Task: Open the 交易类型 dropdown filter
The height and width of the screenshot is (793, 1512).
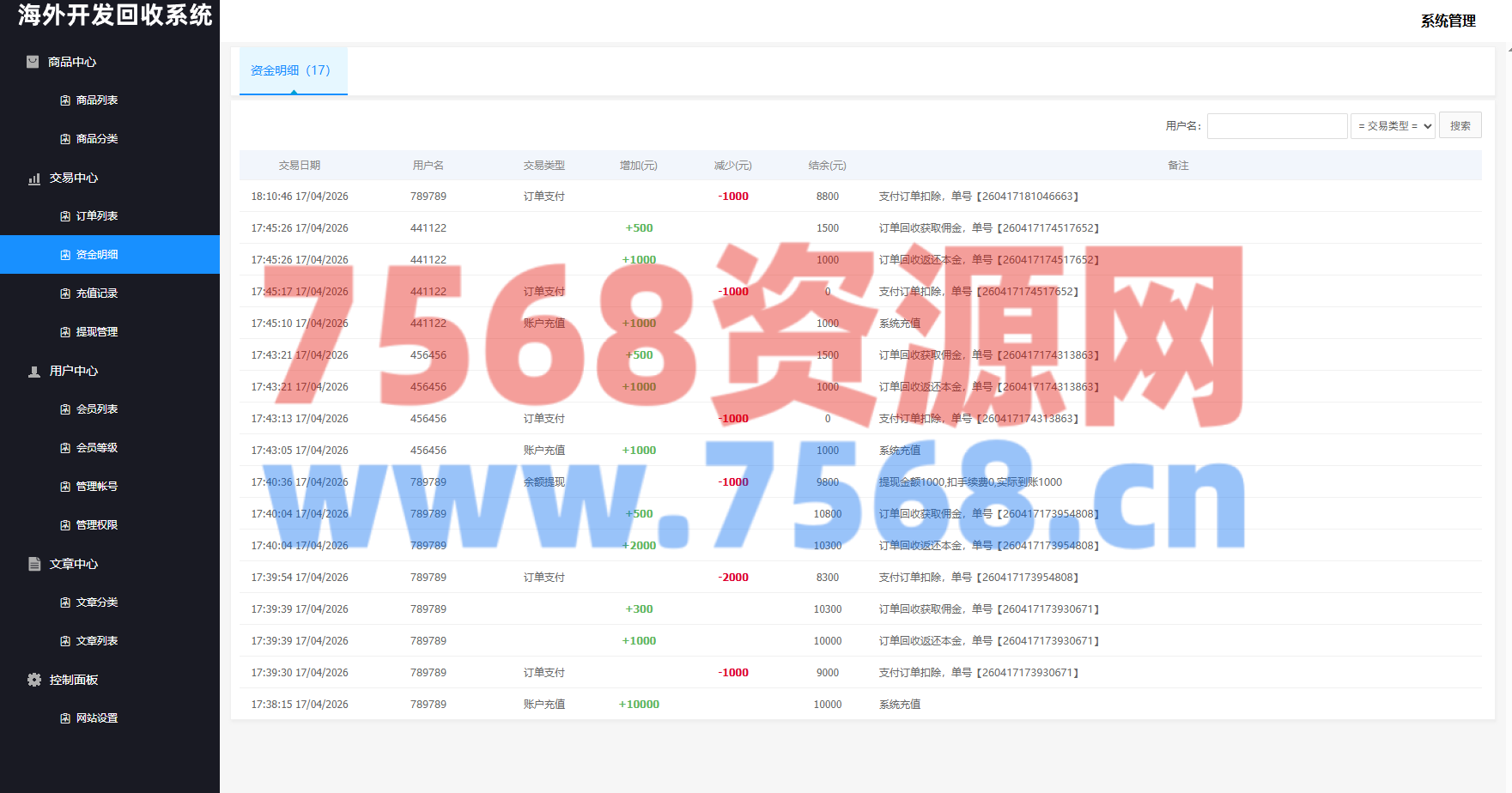Action: pyautogui.click(x=1393, y=126)
